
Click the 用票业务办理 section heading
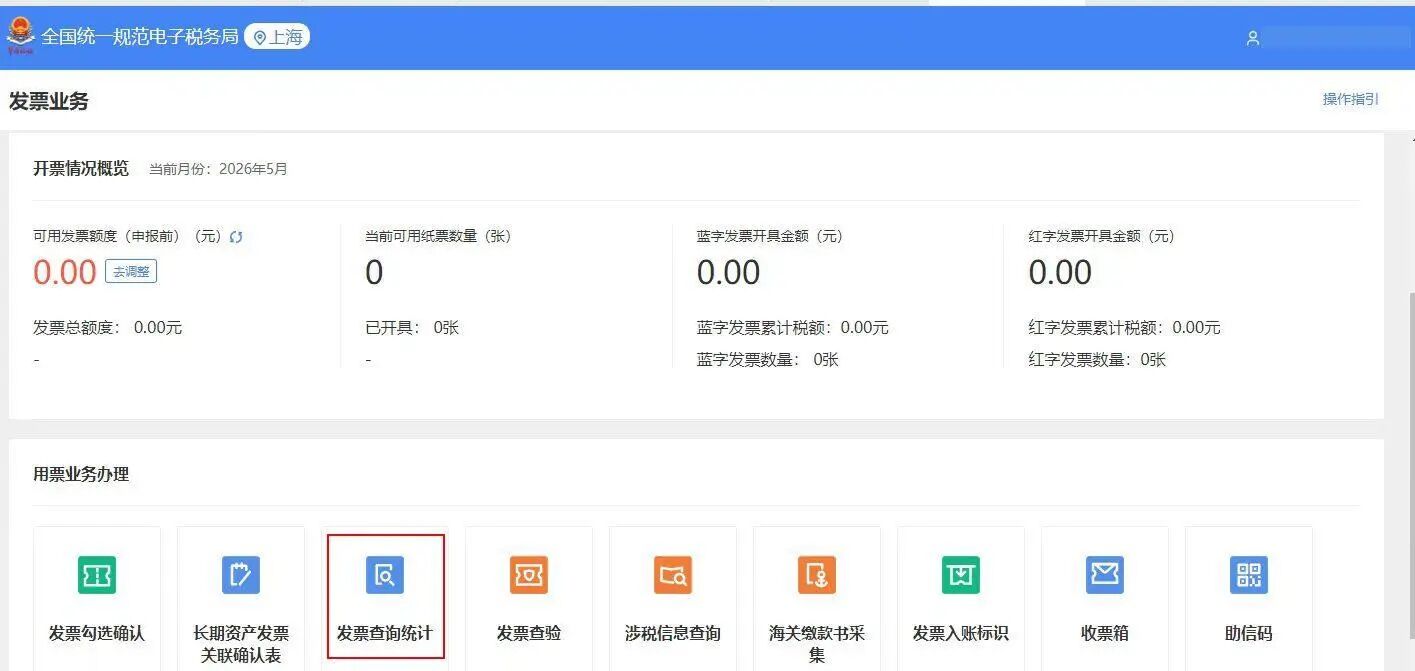81,474
